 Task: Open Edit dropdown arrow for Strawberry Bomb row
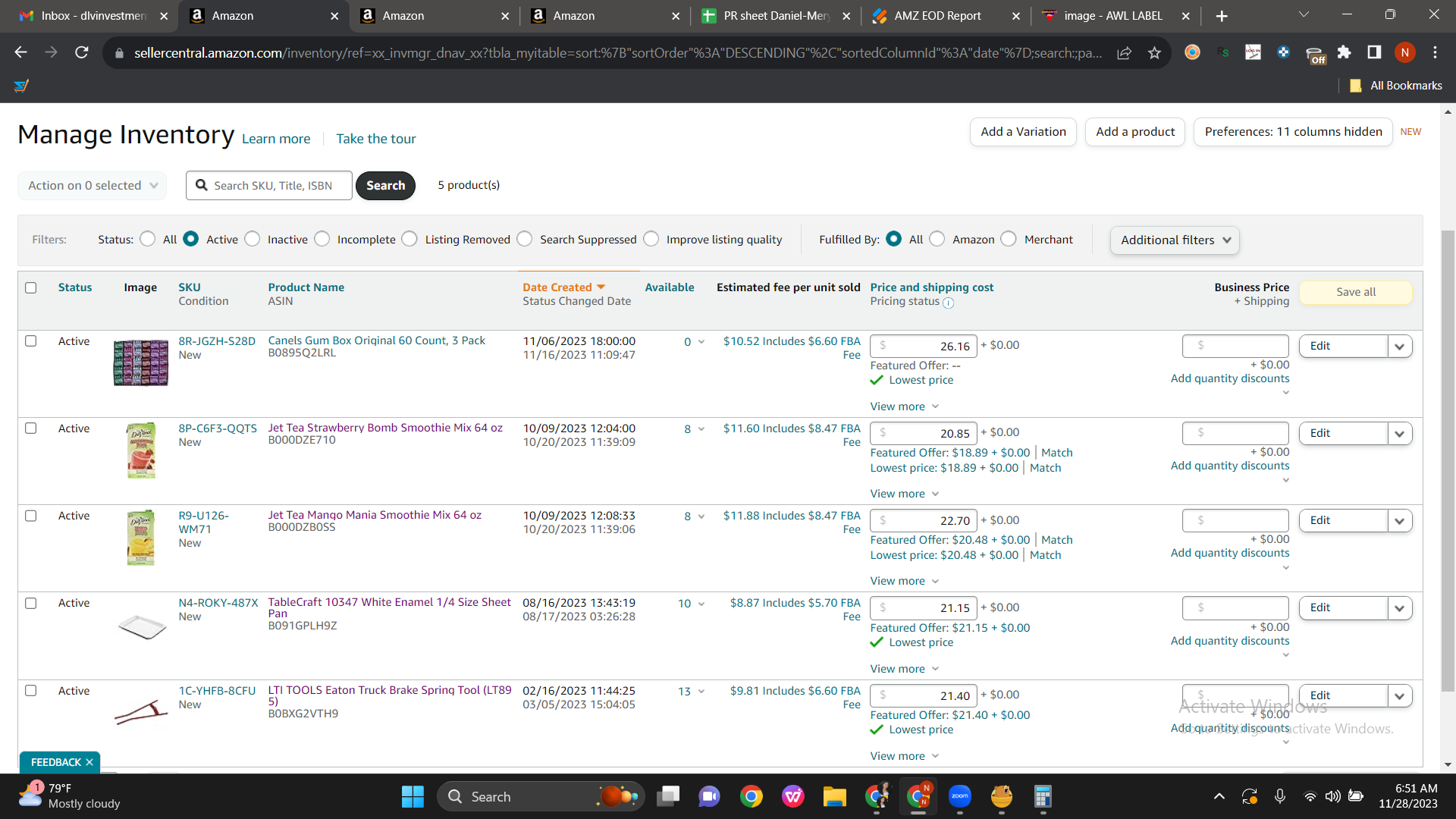point(1400,434)
